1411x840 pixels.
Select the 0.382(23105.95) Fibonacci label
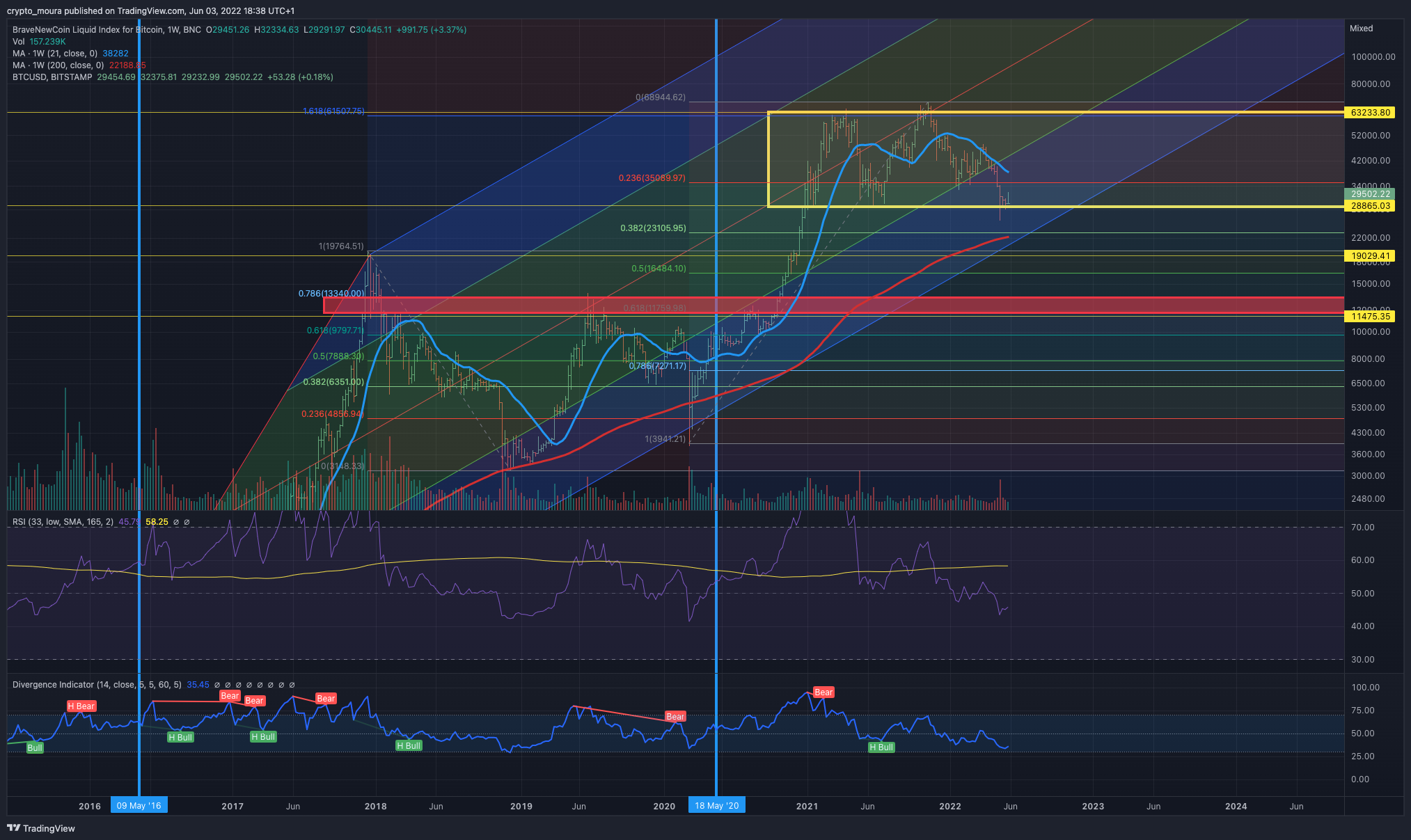coord(653,228)
